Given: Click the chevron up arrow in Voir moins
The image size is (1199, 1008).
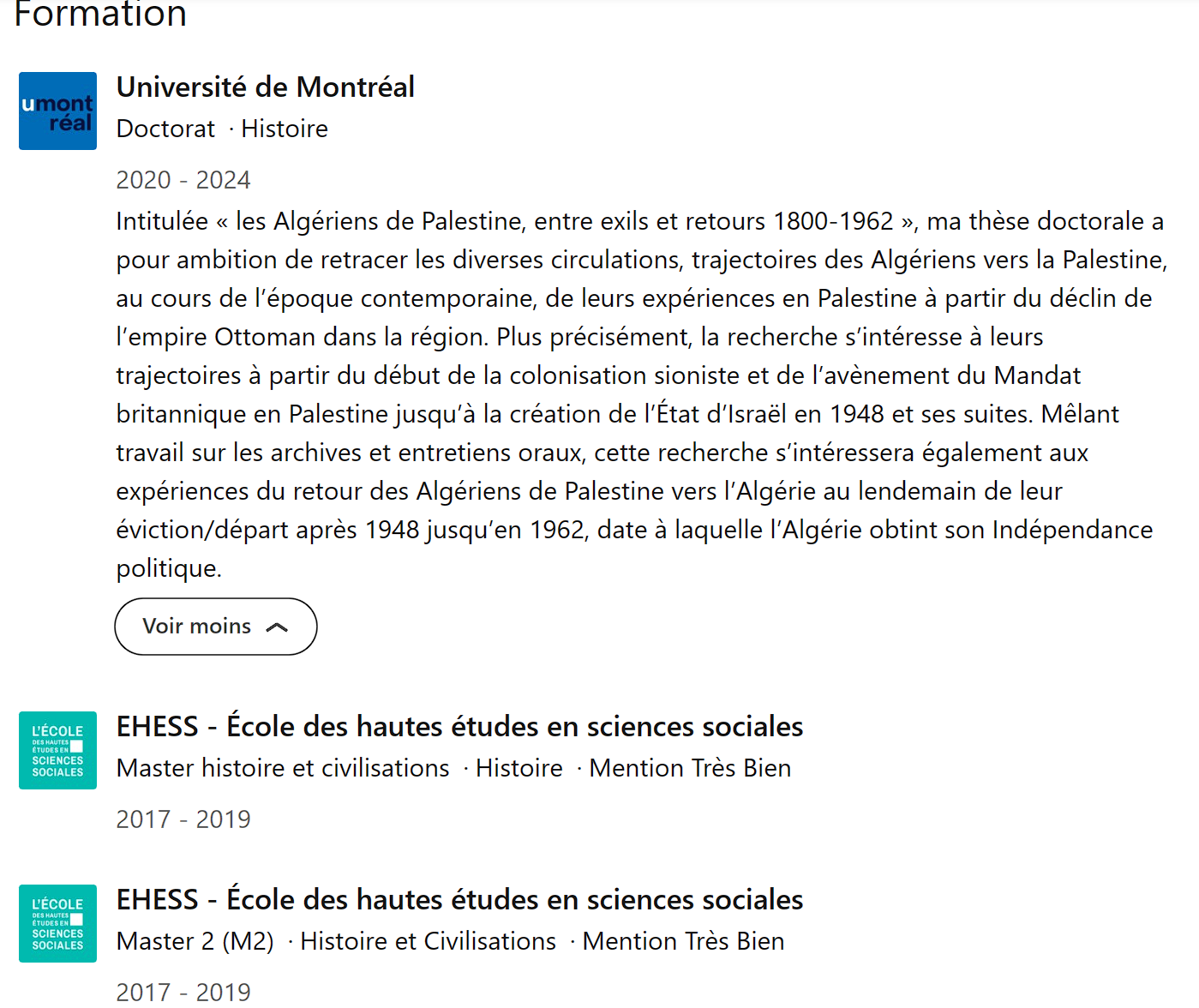Looking at the screenshot, I should click(x=277, y=627).
